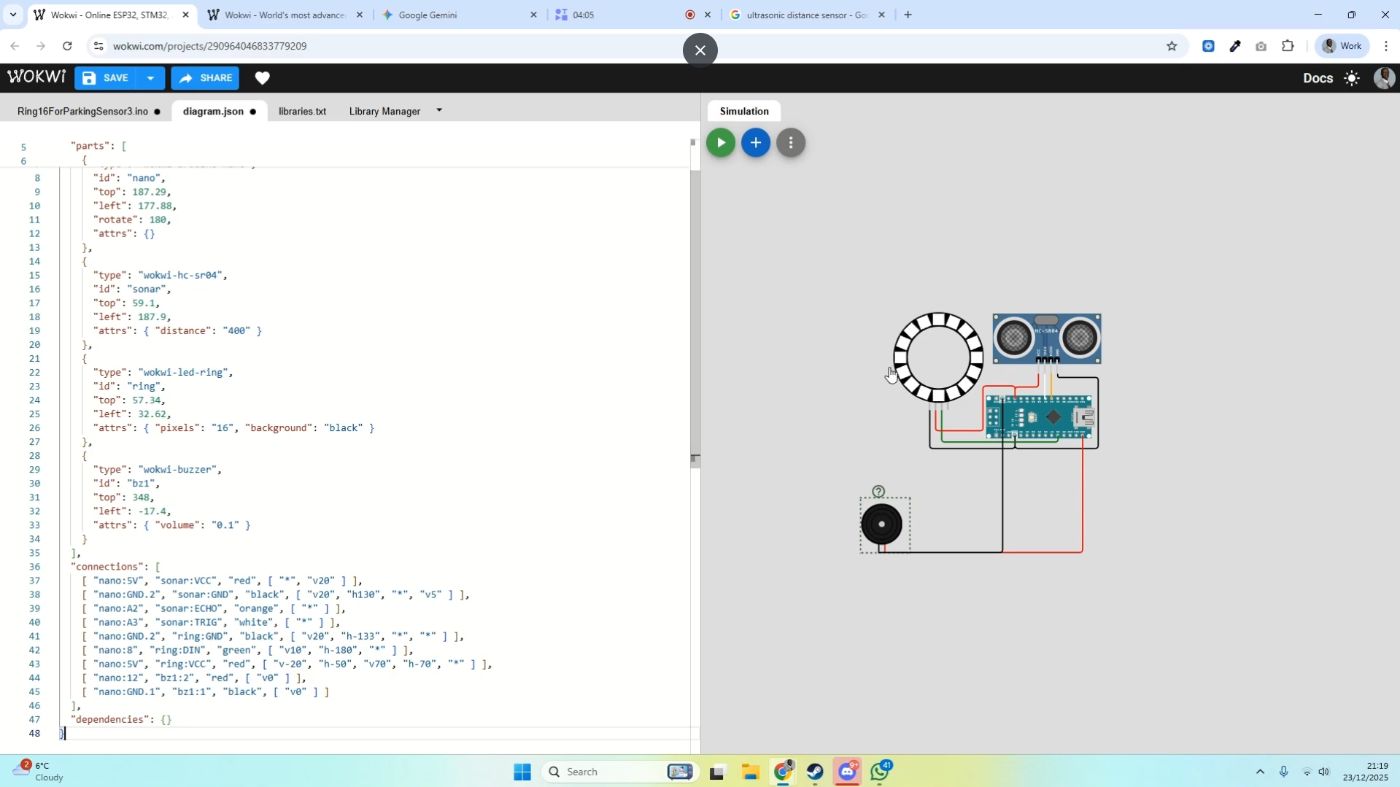Expand the SAVE button dropdown arrow
The height and width of the screenshot is (787, 1400).
coord(150,78)
